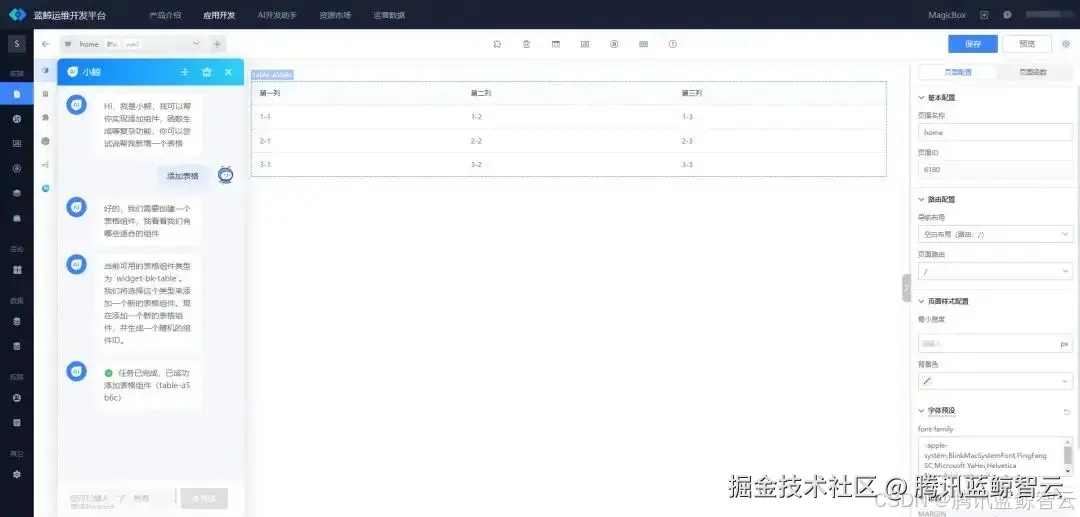Switch to the 页面配置 tab
Viewport: 1080px width, 517px height.
957,72
